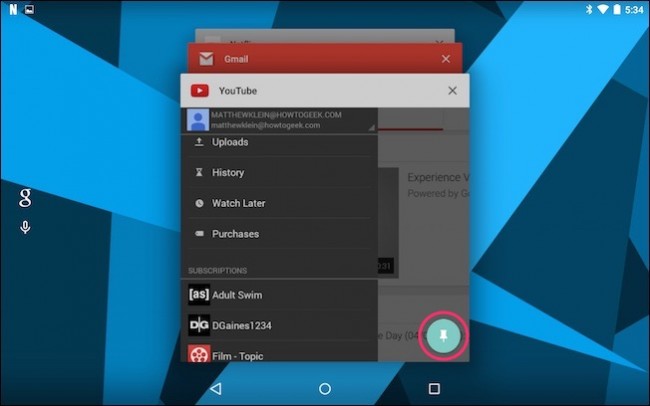Dismiss the Gmail card from recents
This screenshot has width=650, height=406.
click(446, 59)
